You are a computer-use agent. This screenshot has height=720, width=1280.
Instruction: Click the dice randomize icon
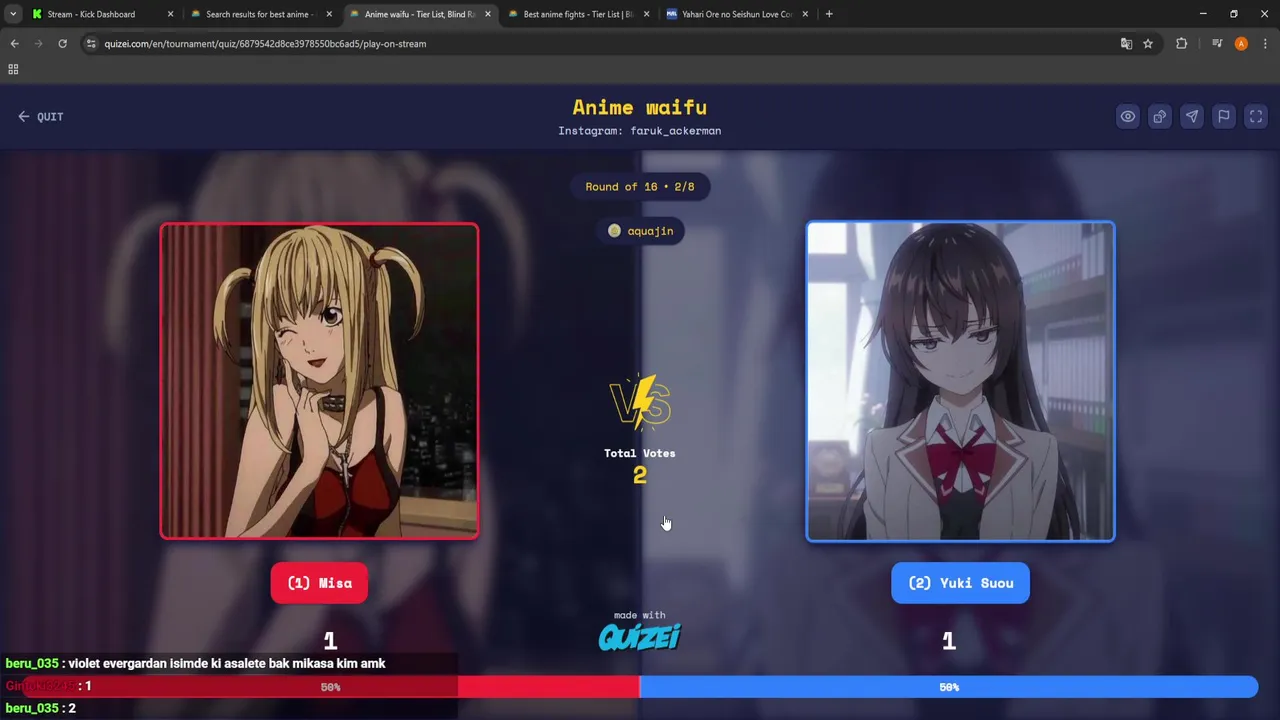1159,116
